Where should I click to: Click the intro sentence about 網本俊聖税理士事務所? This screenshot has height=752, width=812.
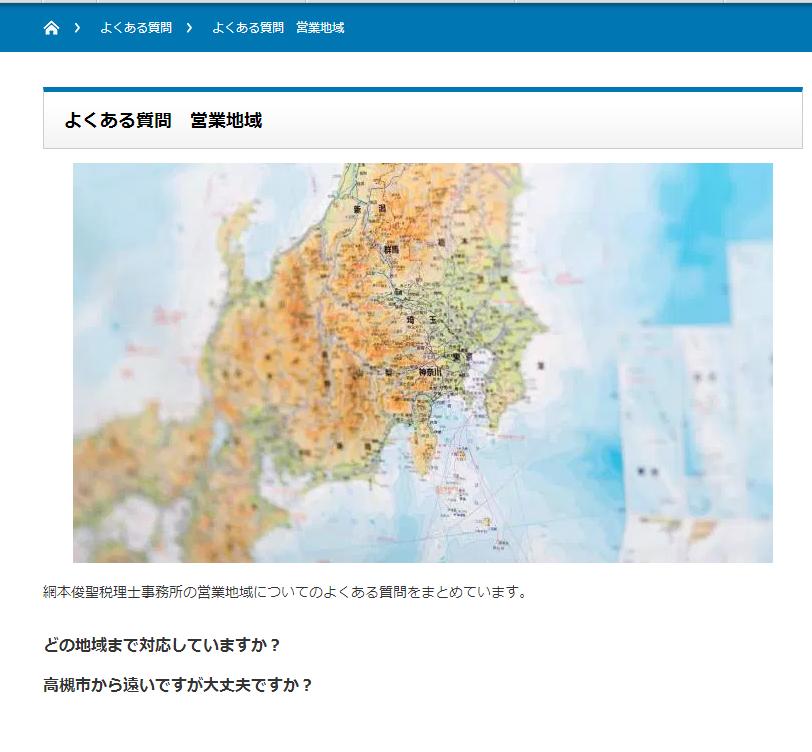285,592
